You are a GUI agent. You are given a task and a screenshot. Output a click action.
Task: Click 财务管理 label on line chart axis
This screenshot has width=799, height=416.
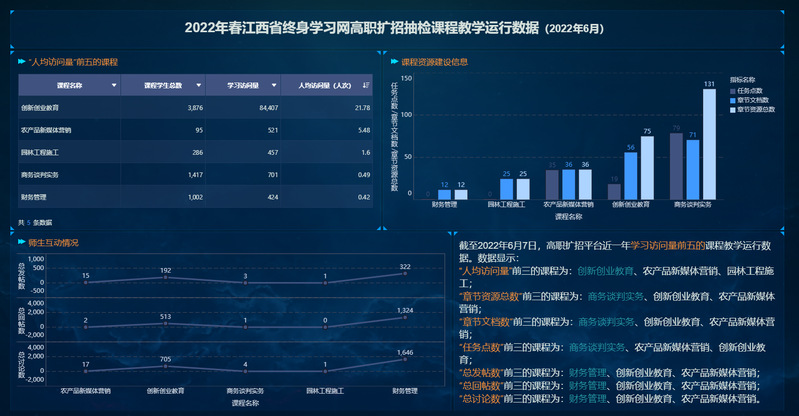(405, 391)
